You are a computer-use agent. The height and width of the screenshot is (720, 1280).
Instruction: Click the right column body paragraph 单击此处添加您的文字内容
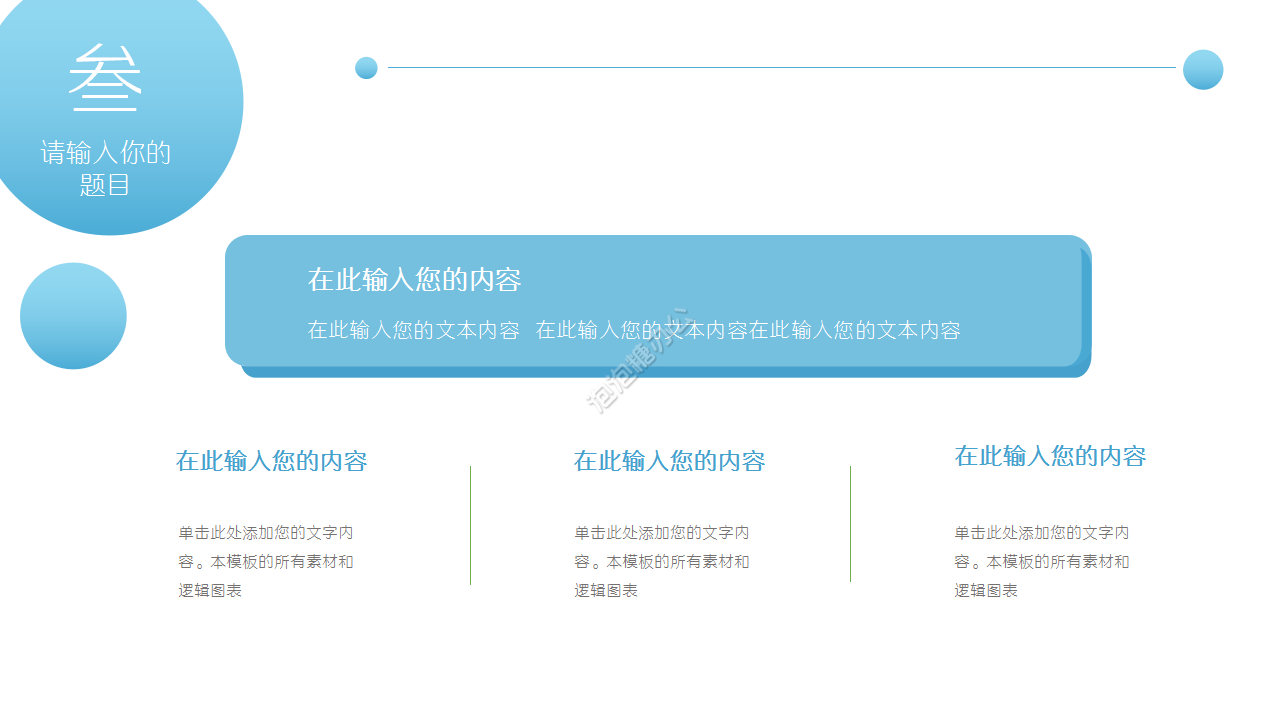[1042, 561]
